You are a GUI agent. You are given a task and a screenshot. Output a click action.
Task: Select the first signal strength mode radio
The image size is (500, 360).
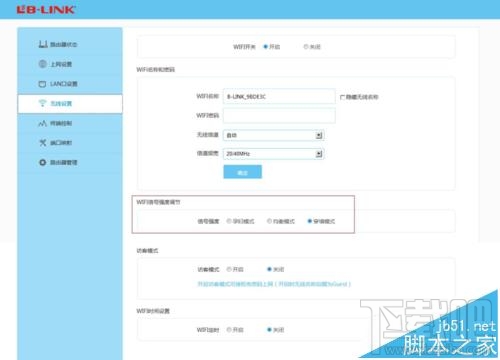(x=229, y=221)
